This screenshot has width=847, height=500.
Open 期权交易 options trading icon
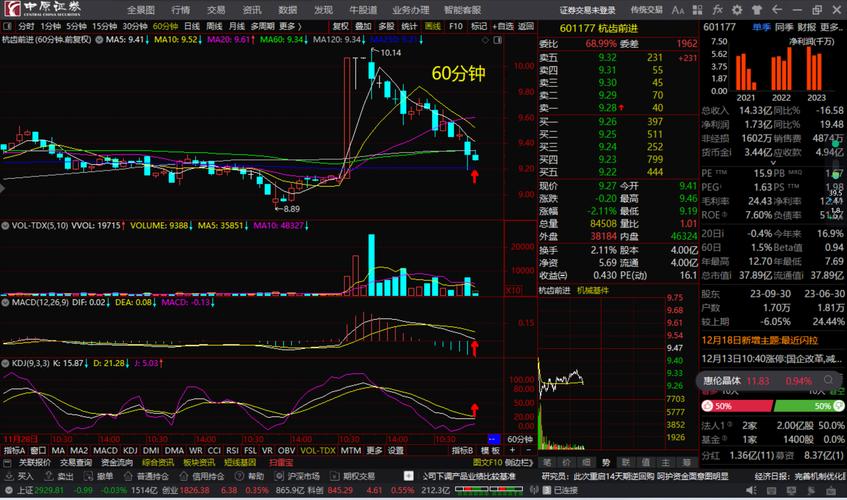334,476
